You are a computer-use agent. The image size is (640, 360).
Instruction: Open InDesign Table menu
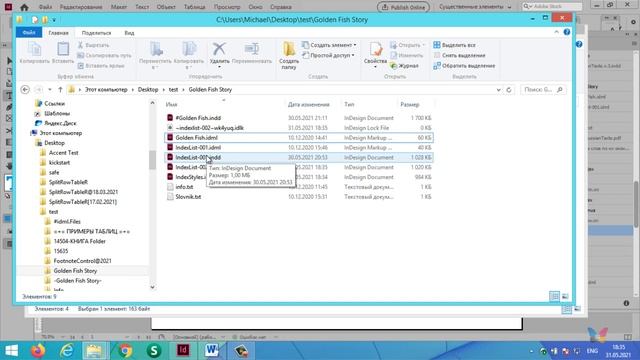pyautogui.click(x=194, y=7)
